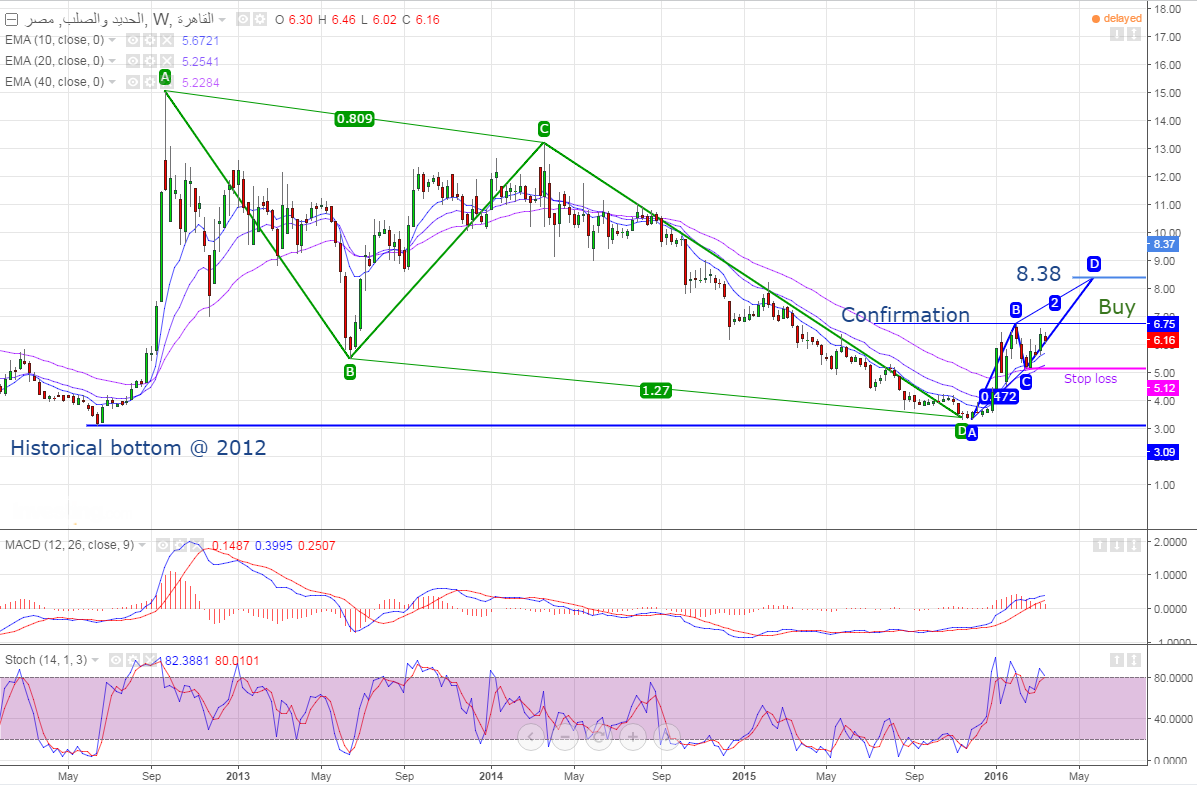
Task: Hide EMA (10, close, 0) via eye icon
Action: [132, 40]
